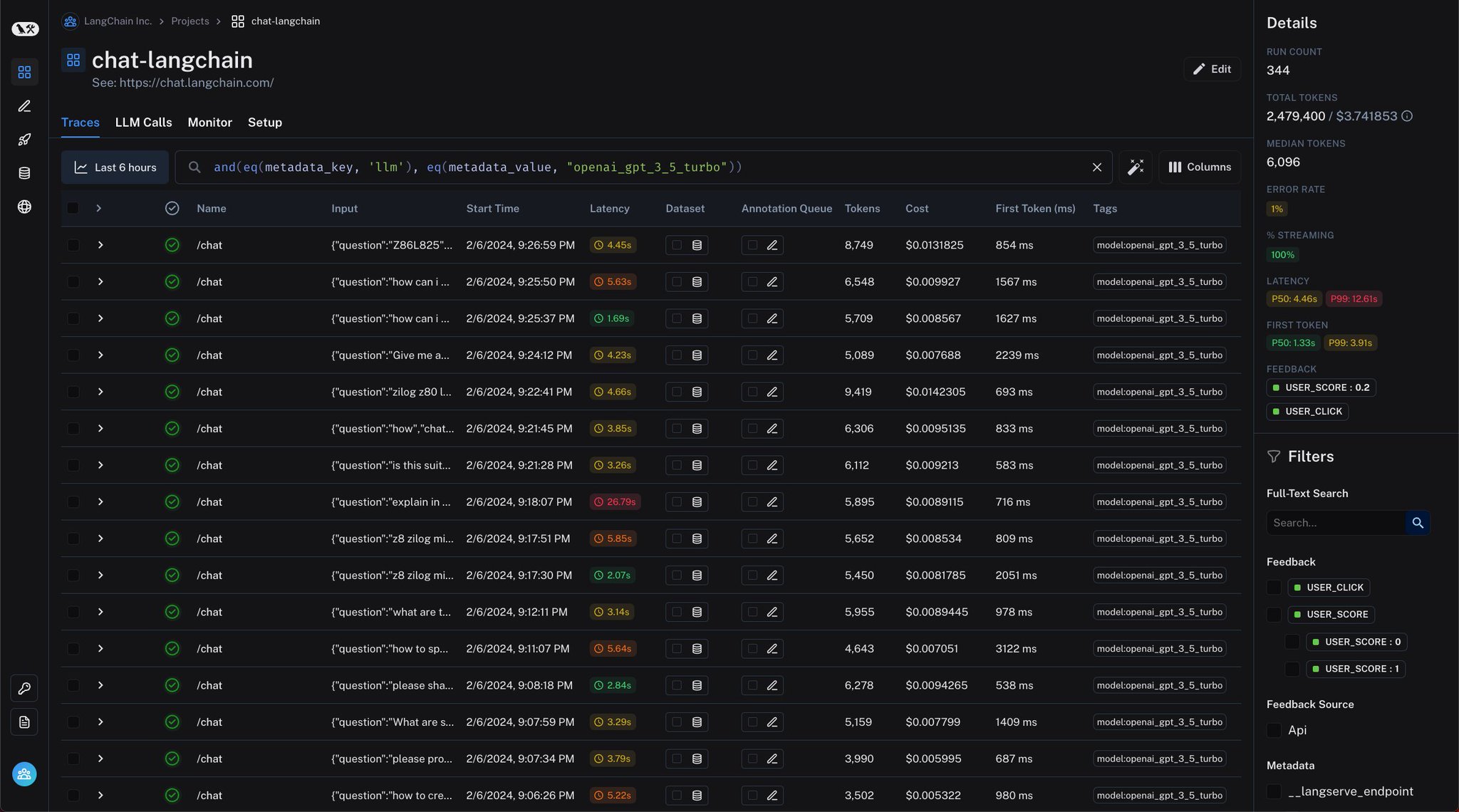Switch to the LLM Calls tab

(x=144, y=123)
